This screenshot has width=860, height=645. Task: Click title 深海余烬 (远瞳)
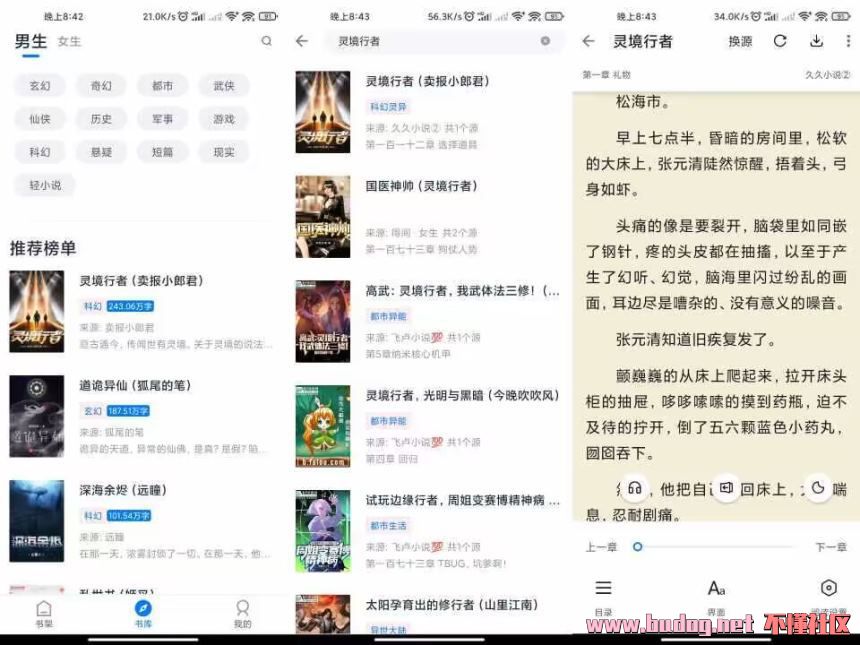(x=123, y=490)
